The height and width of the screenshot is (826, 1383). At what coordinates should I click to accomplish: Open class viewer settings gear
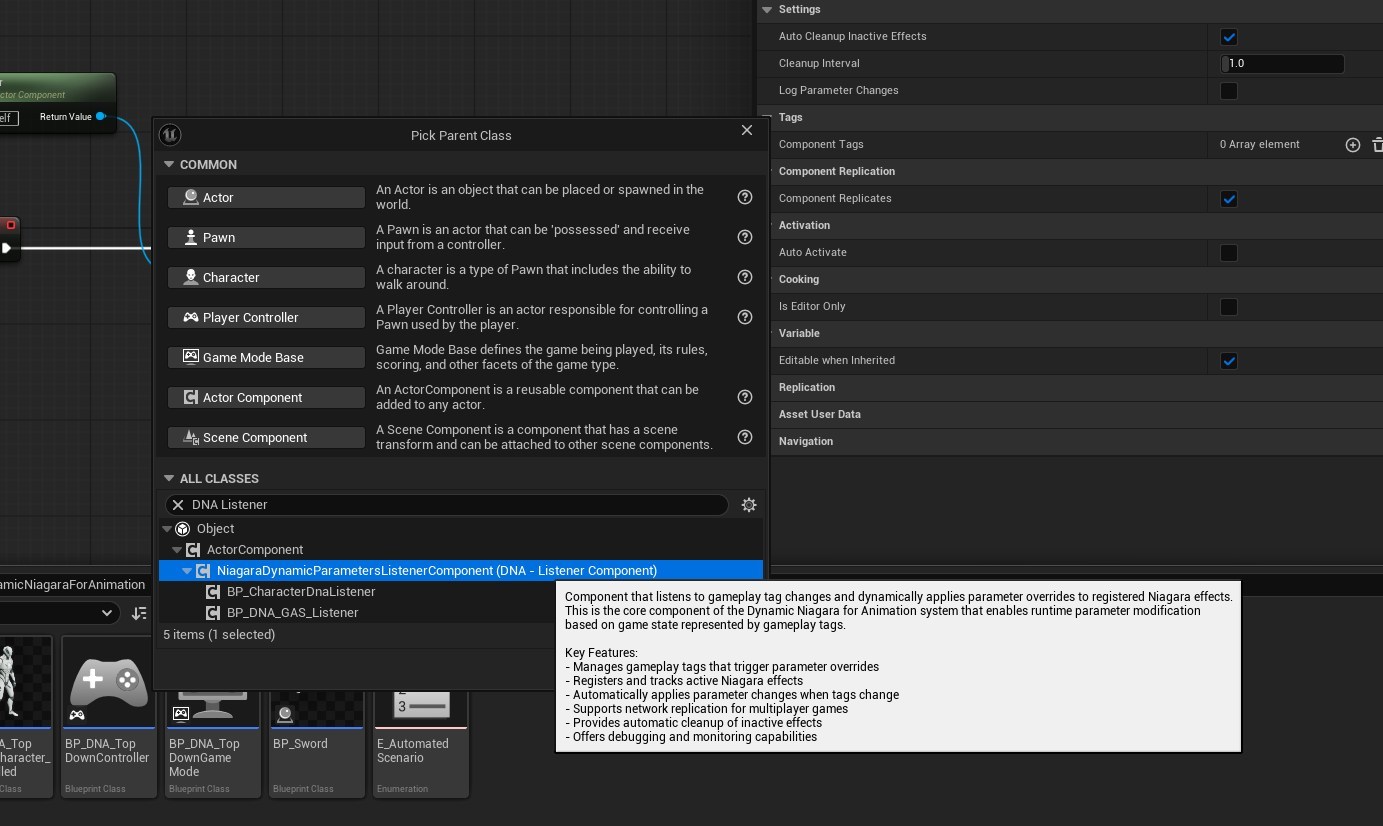pos(748,505)
